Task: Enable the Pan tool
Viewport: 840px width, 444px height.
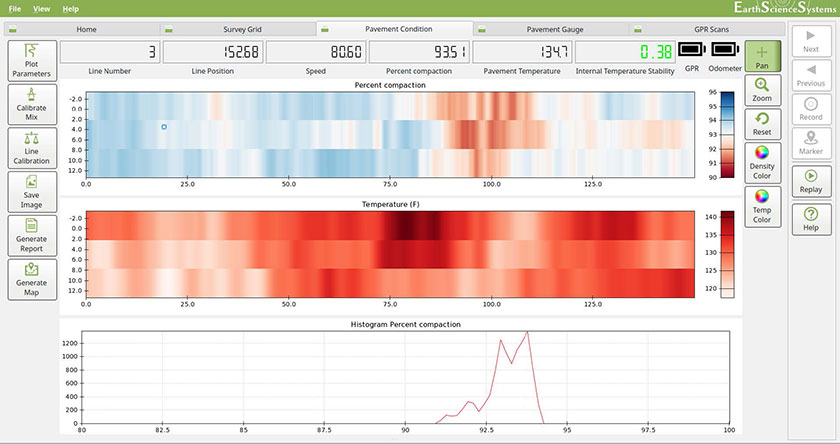Action: point(762,56)
